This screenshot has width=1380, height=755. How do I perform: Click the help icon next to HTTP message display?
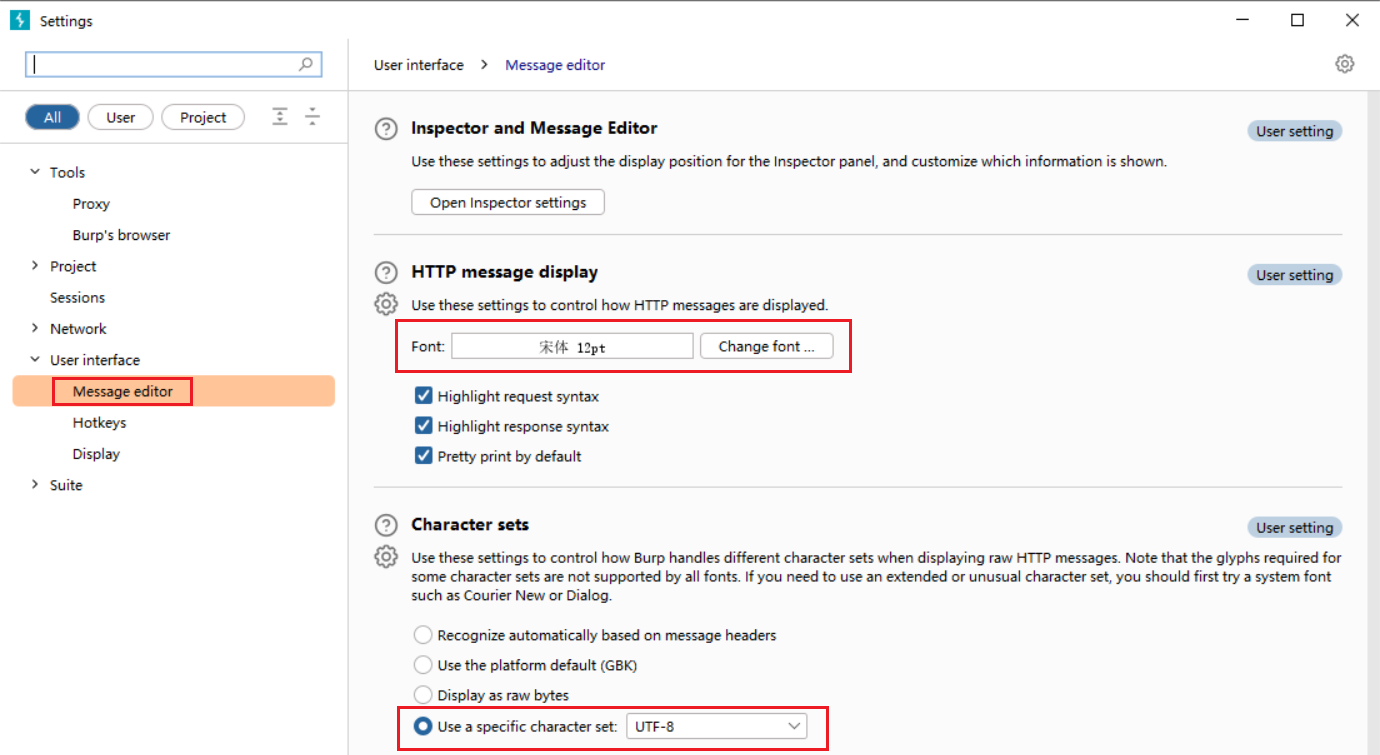385,273
